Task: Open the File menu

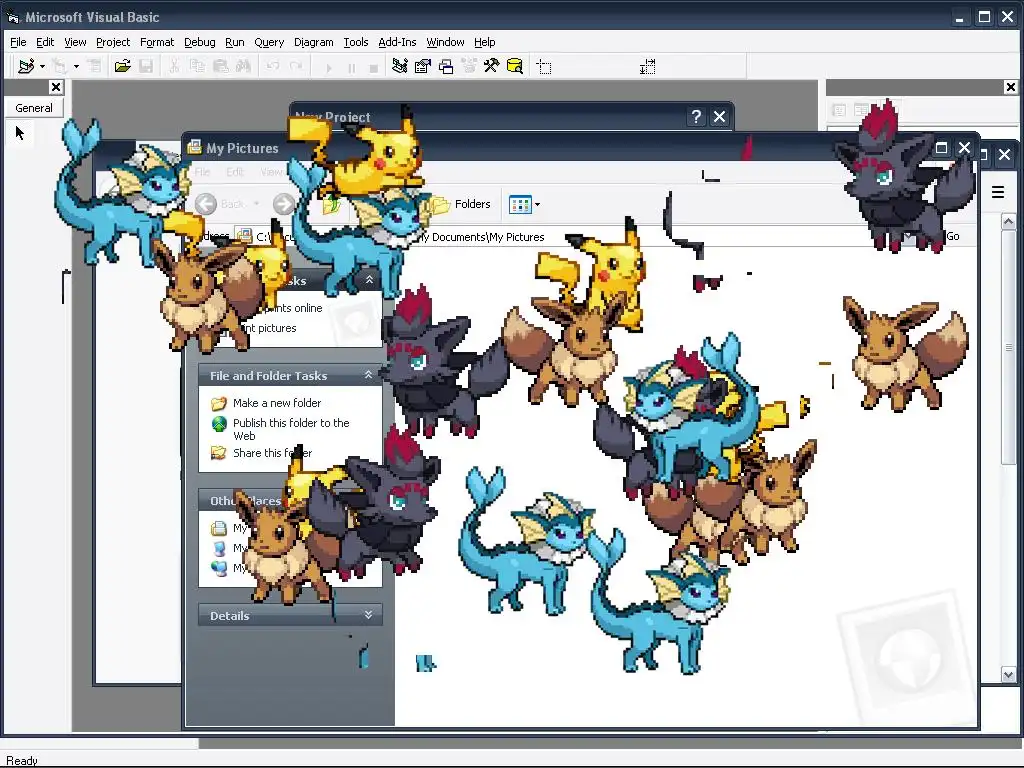Action: pos(18,42)
